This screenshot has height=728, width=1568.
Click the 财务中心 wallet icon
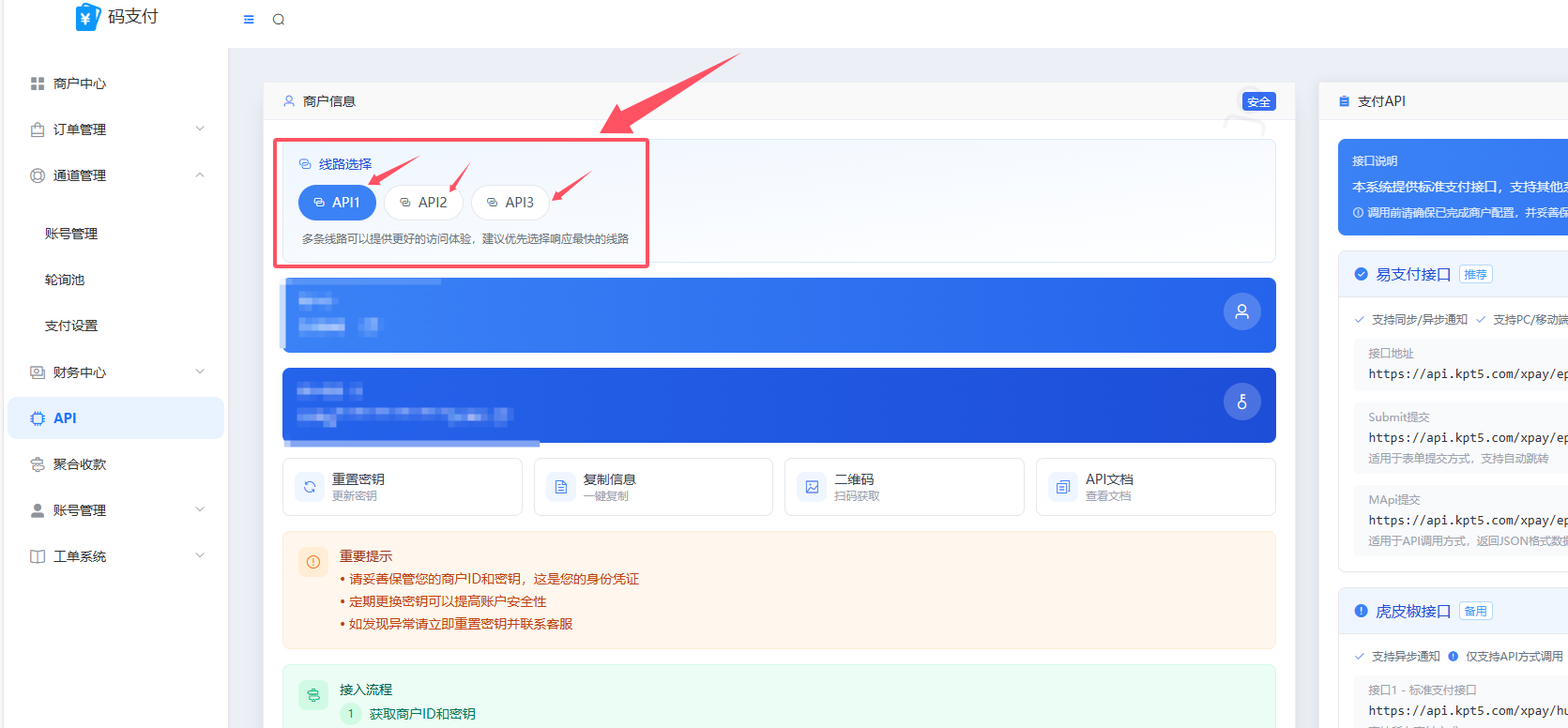pos(38,372)
